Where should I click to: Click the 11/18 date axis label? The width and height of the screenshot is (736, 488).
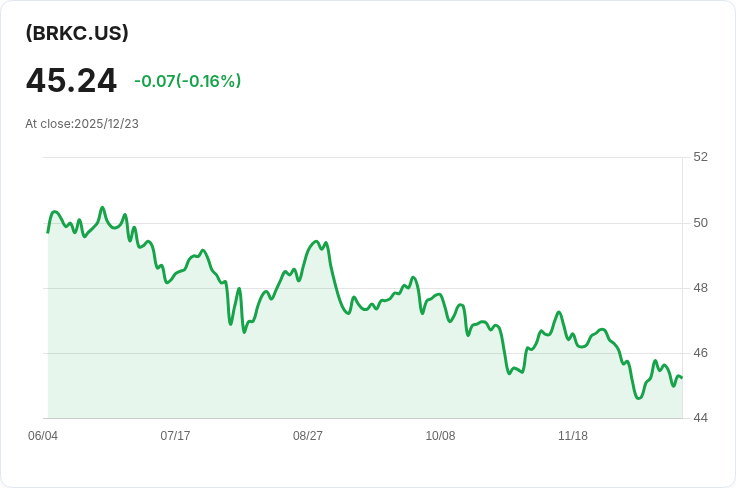573,436
